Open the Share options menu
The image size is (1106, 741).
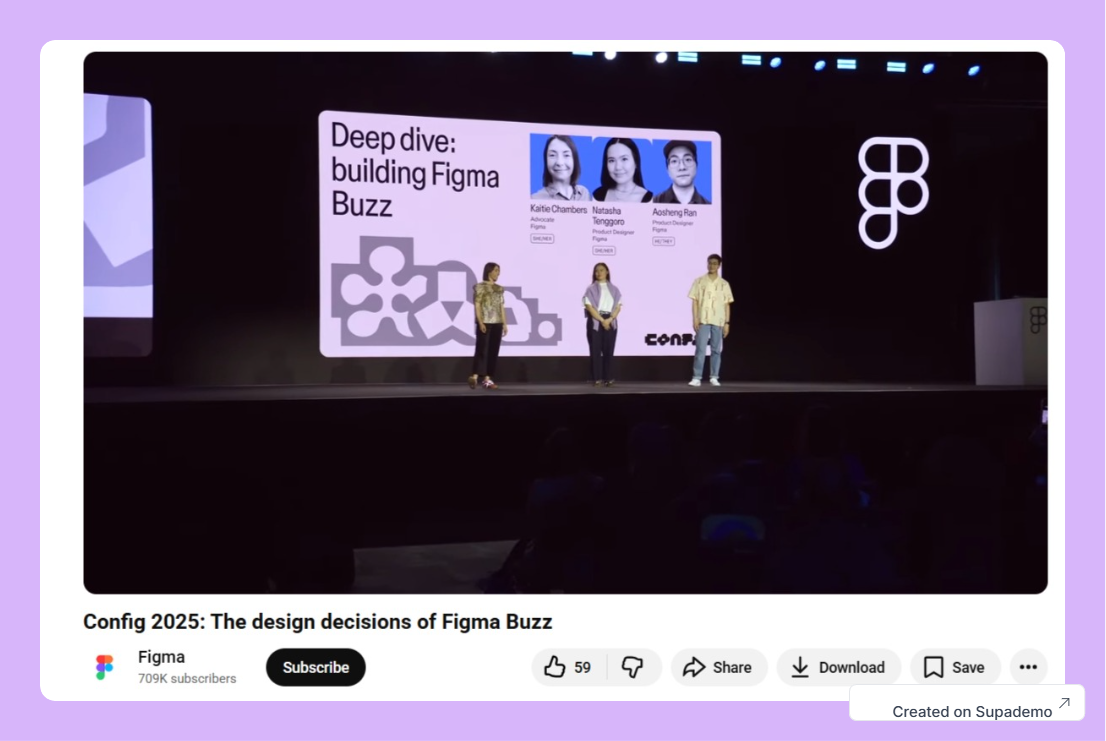pyautogui.click(x=719, y=667)
